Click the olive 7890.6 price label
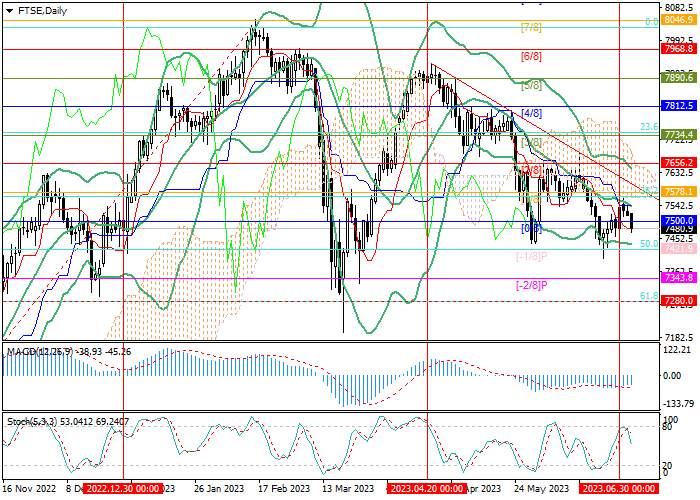This screenshot has width=700, height=500. coord(679,78)
